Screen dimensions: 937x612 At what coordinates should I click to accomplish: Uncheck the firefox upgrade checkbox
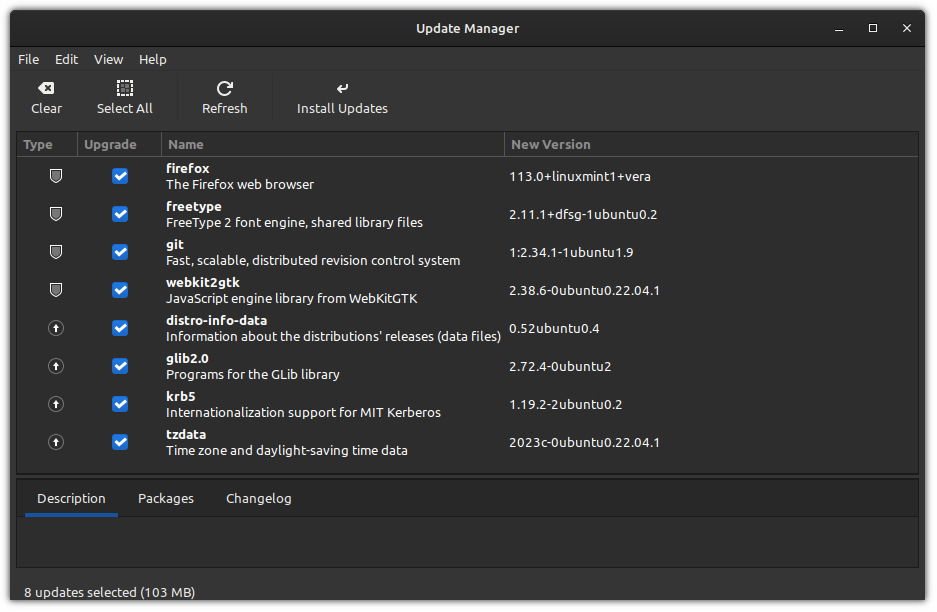tap(120, 176)
